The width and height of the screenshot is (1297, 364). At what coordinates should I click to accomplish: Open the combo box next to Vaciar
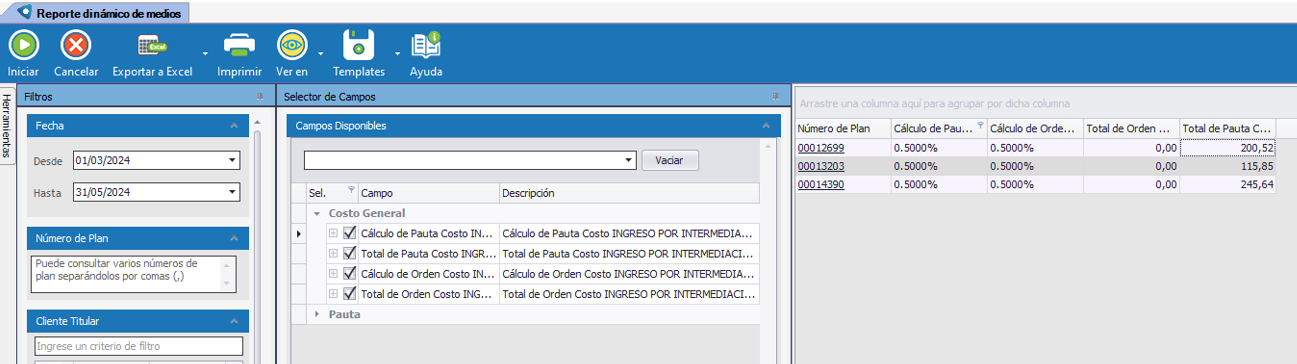(x=629, y=160)
